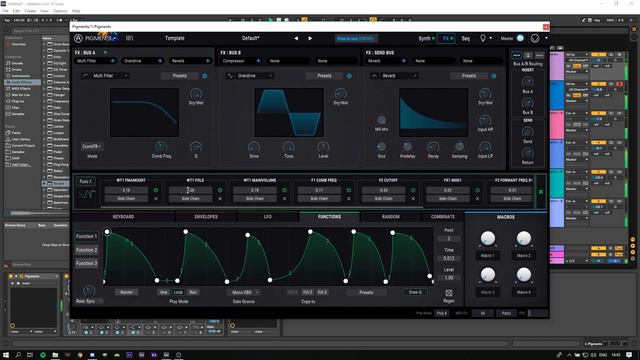Remove WT1 FMAMOUNT modulation X icon
The image size is (640, 360).
coord(156,199)
